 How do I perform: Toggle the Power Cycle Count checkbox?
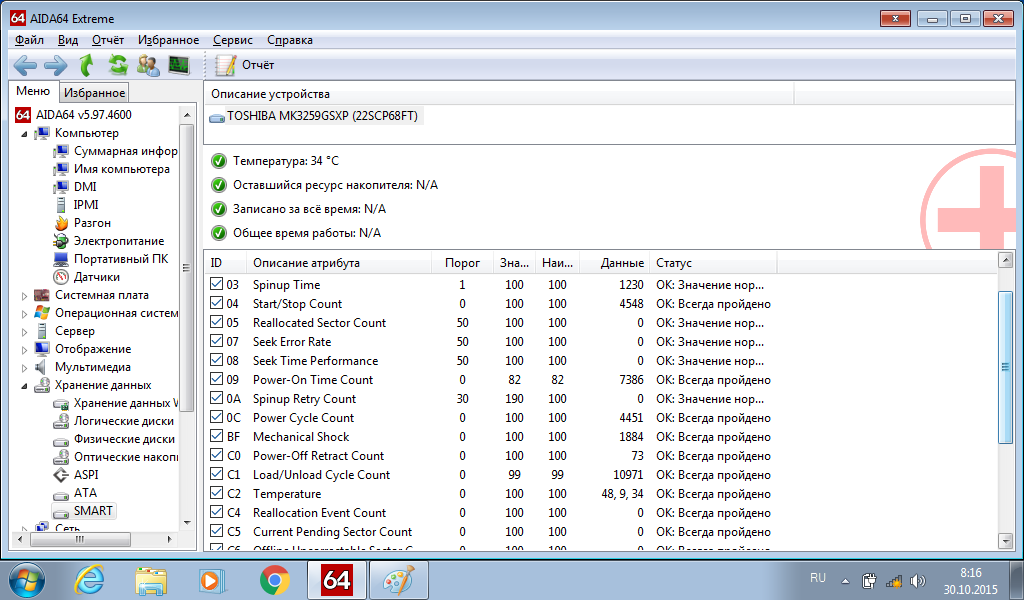click(216, 417)
